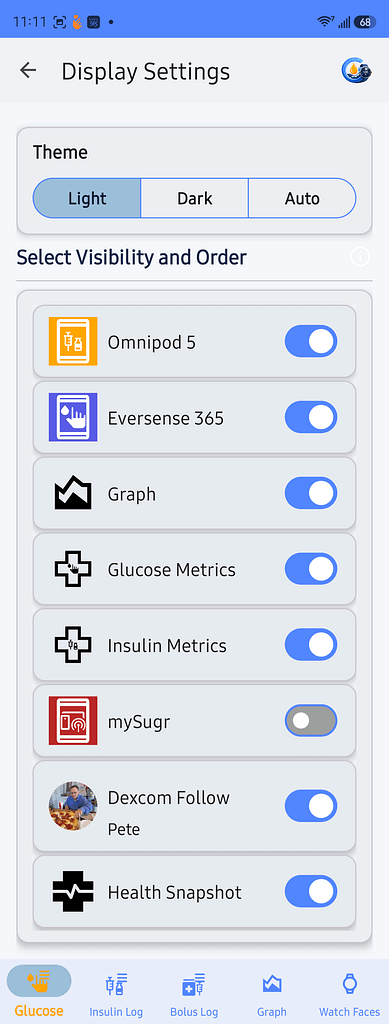Turn off the Dexcom Follow toggle
The height and width of the screenshot is (1024, 389).
click(311, 806)
